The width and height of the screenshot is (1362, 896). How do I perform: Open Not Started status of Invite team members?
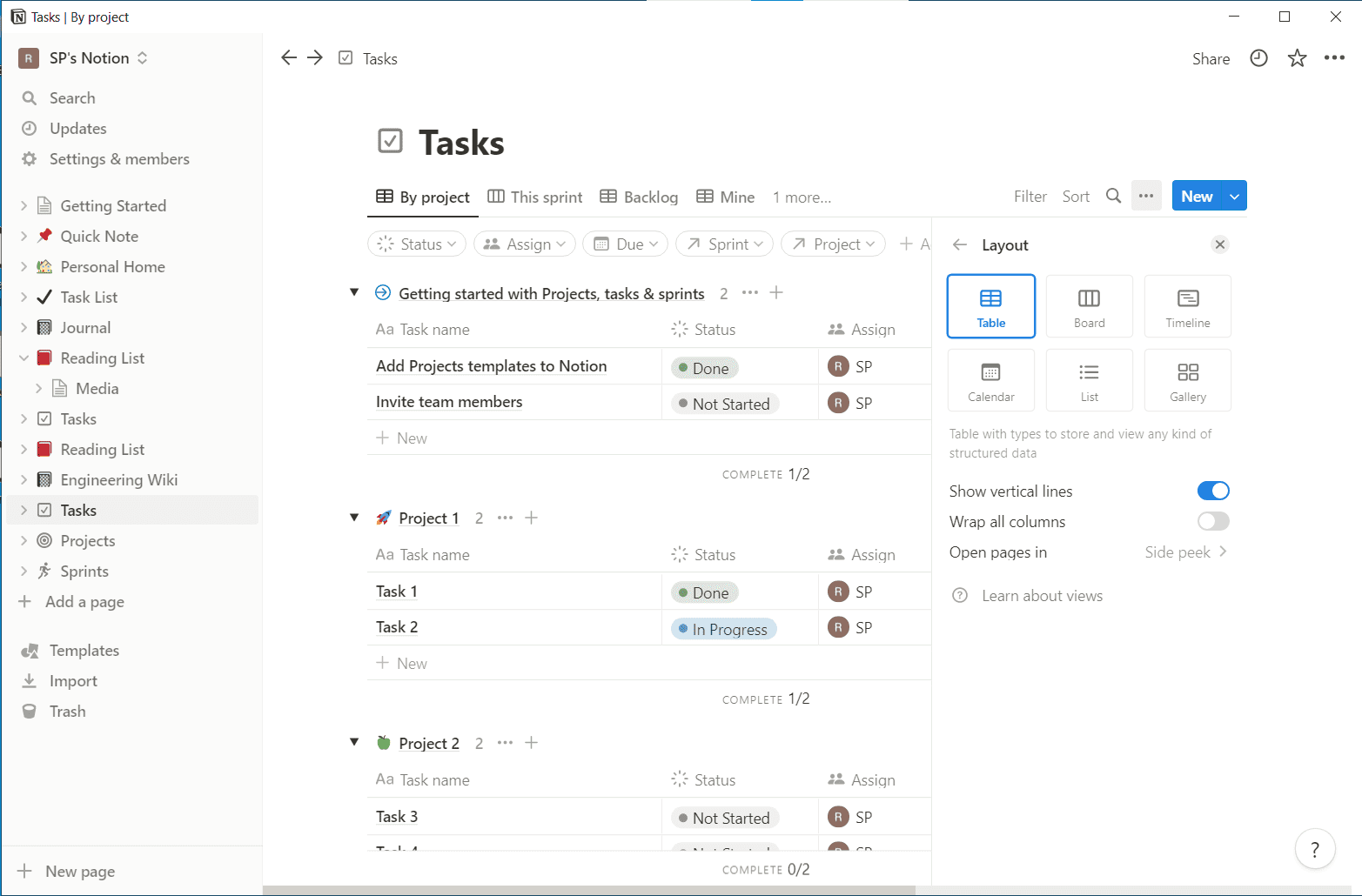(724, 404)
